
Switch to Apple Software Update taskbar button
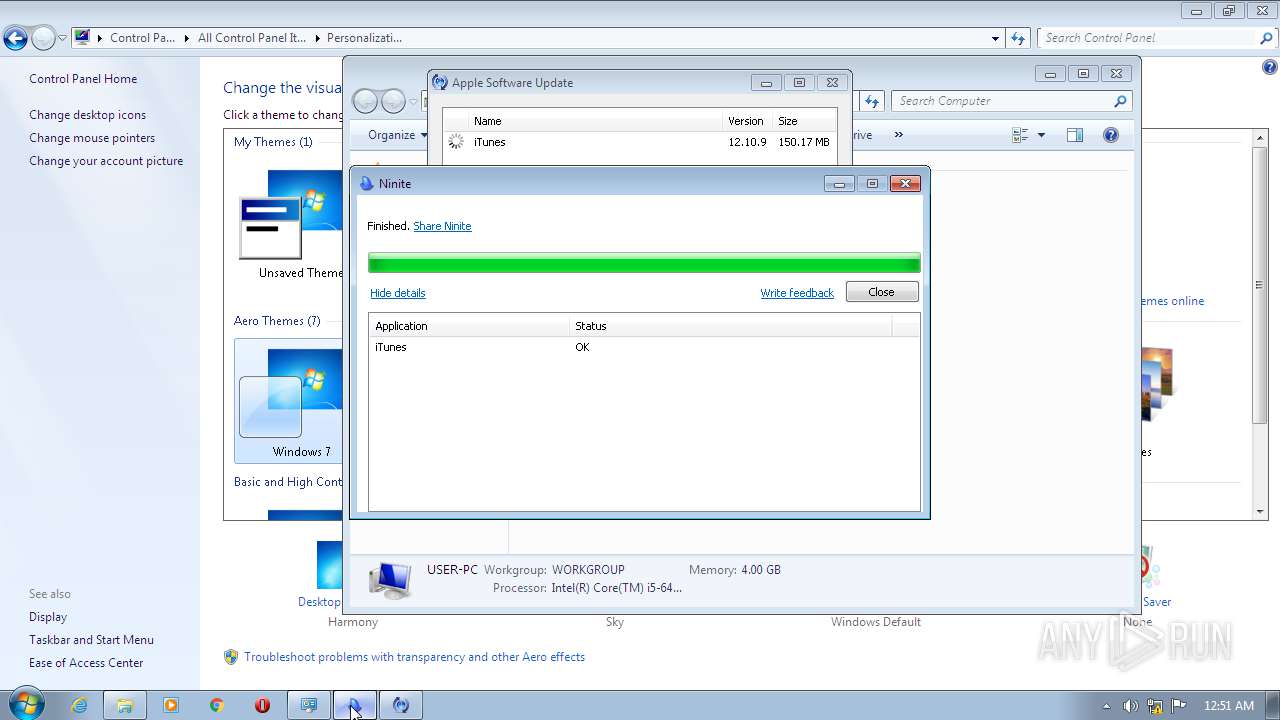pyautogui.click(x=401, y=705)
